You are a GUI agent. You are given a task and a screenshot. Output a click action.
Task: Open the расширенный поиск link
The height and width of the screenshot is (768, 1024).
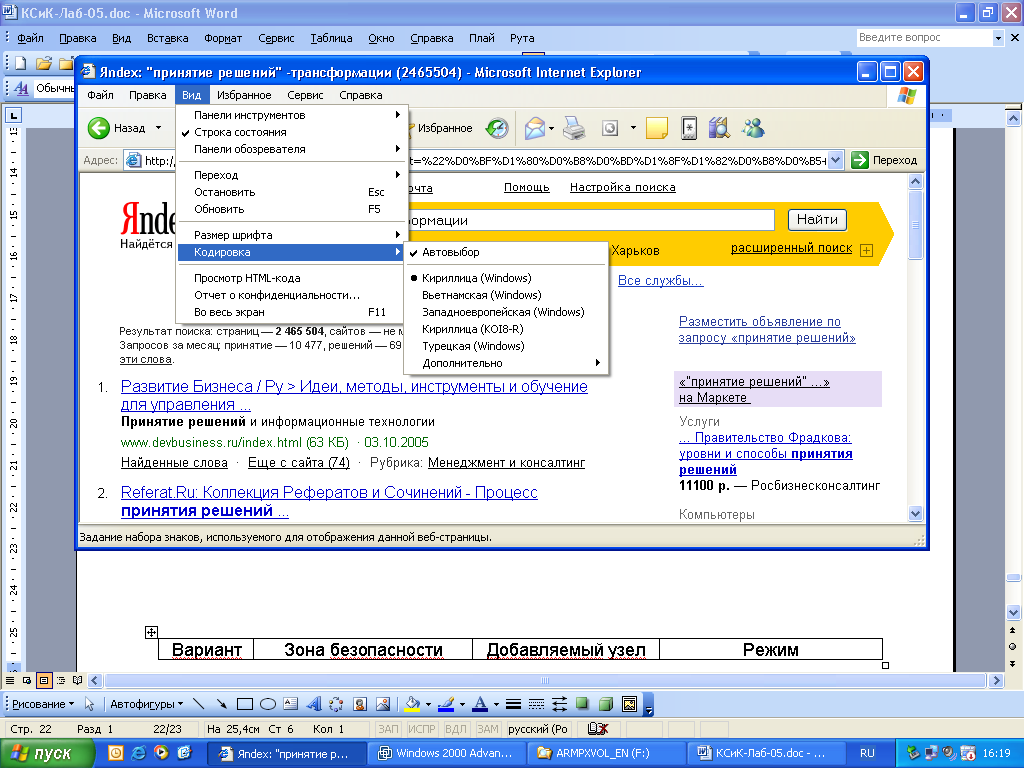click(x=791, y=248)
